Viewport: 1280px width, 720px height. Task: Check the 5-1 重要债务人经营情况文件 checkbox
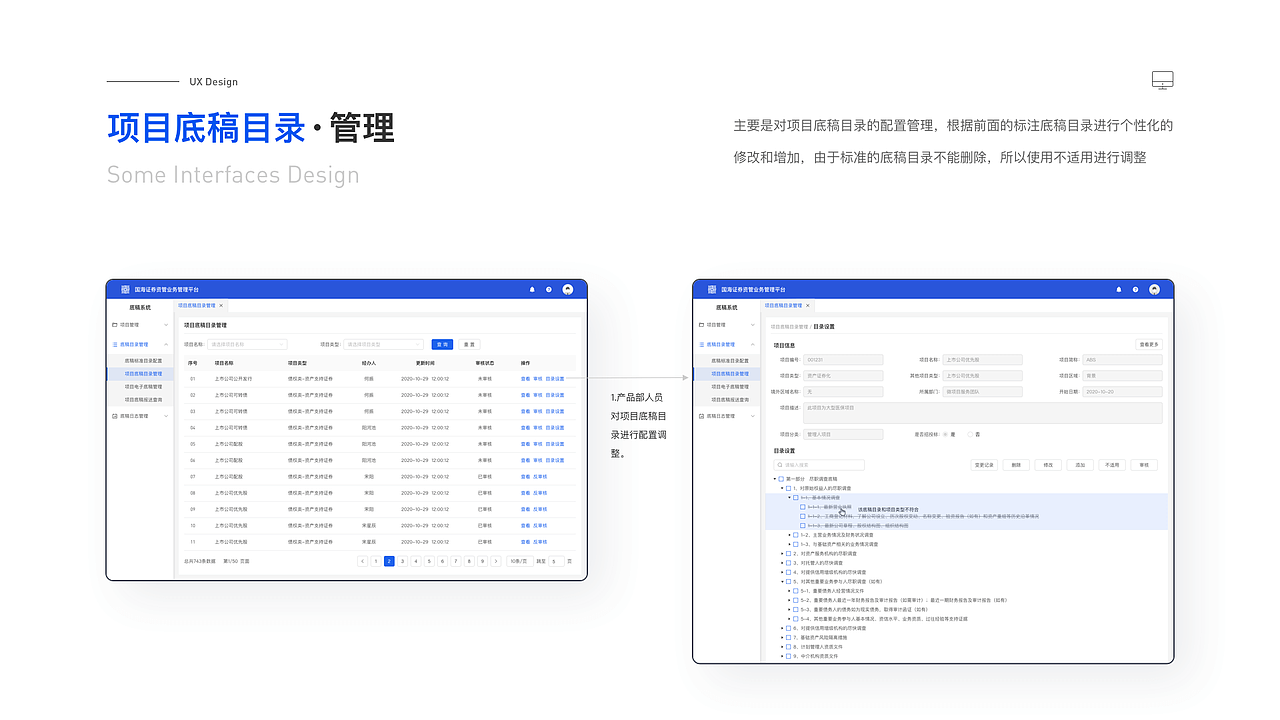(795, 591)
